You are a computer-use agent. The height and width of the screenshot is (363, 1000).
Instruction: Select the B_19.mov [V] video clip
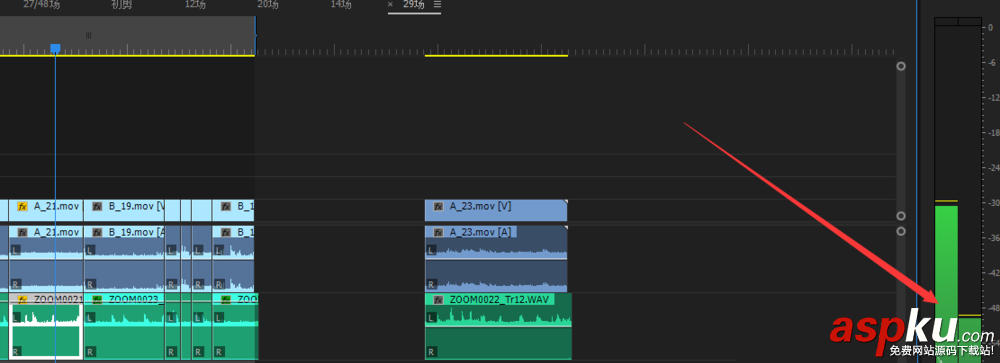[x=124, y=211]
